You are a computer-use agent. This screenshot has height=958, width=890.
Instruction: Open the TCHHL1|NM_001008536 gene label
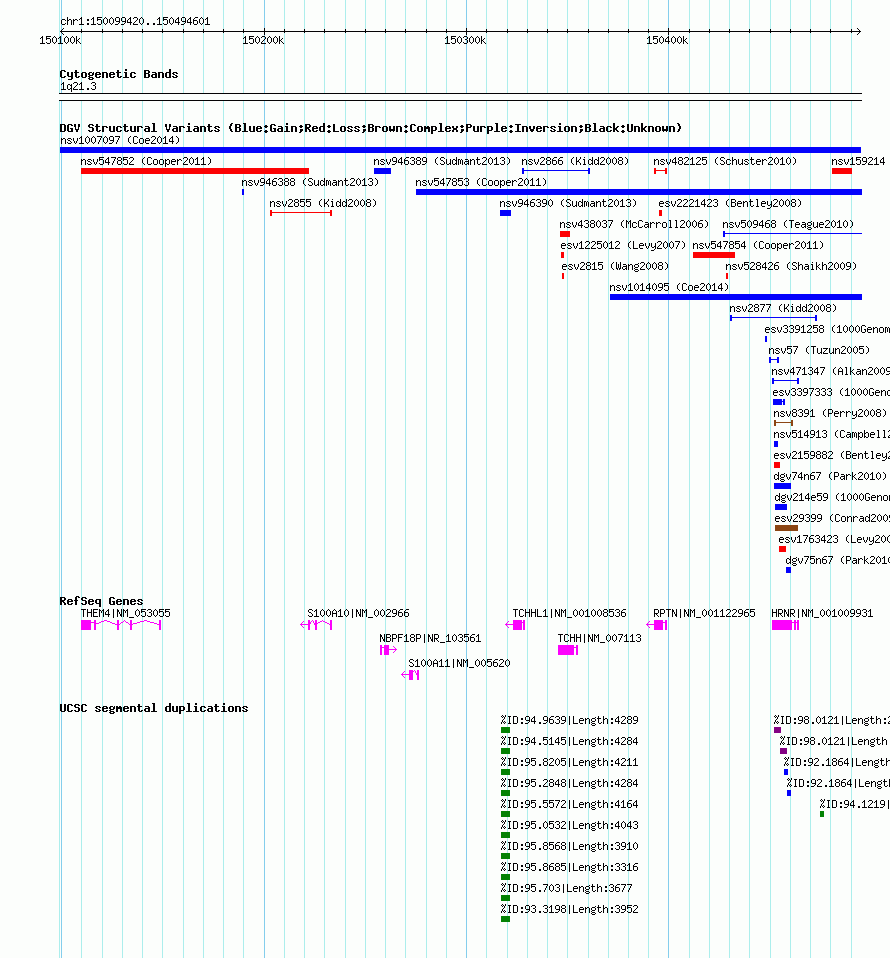[x=569, y=613]
